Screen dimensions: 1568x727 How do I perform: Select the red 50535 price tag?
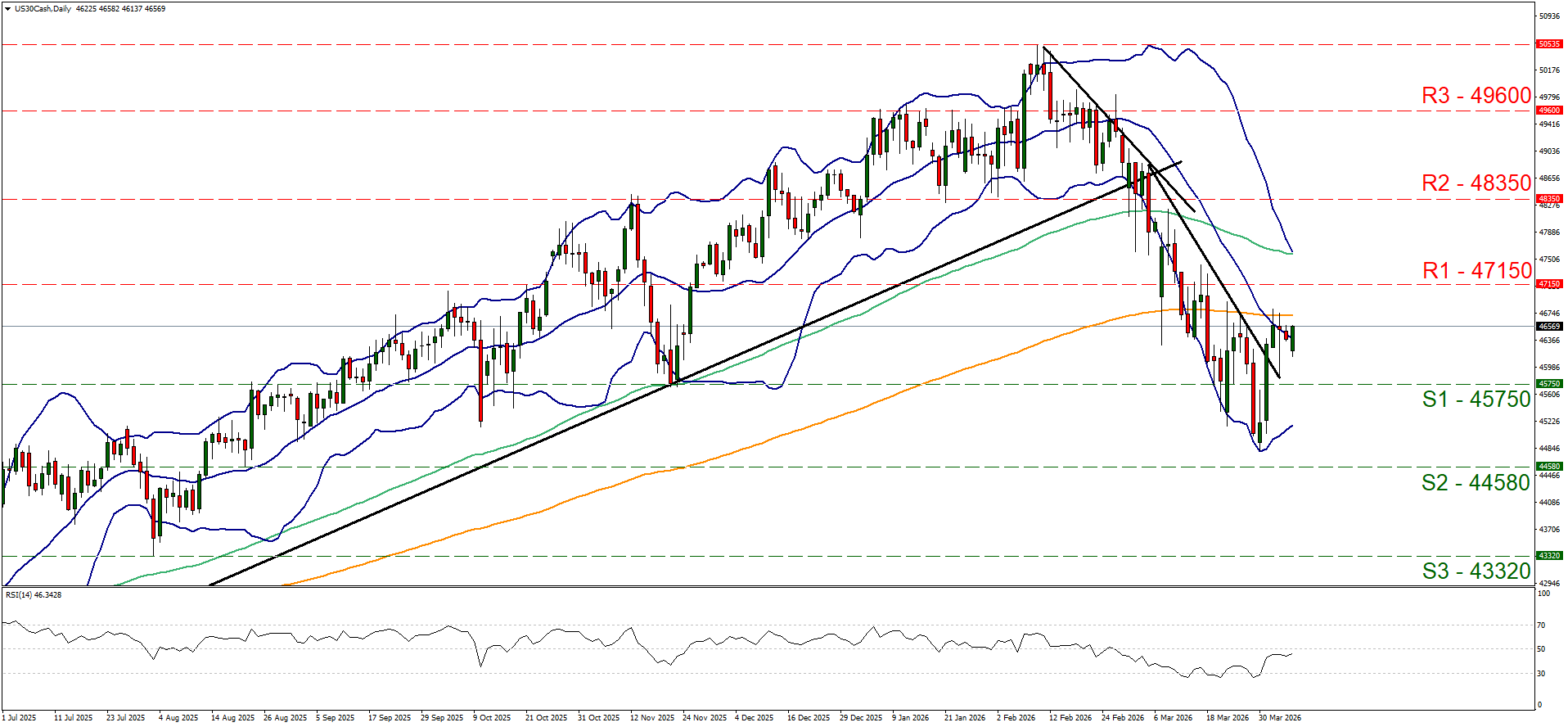1549,44
